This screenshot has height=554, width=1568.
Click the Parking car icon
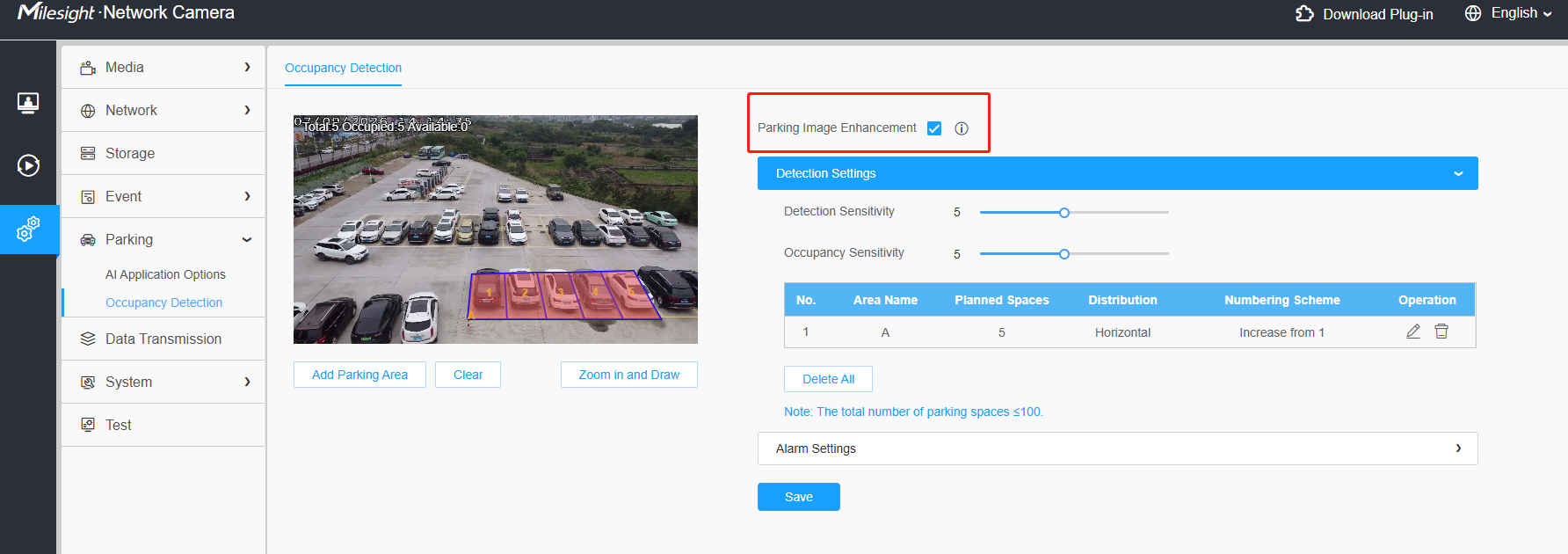pyautogui.click(x=88, y=240)
